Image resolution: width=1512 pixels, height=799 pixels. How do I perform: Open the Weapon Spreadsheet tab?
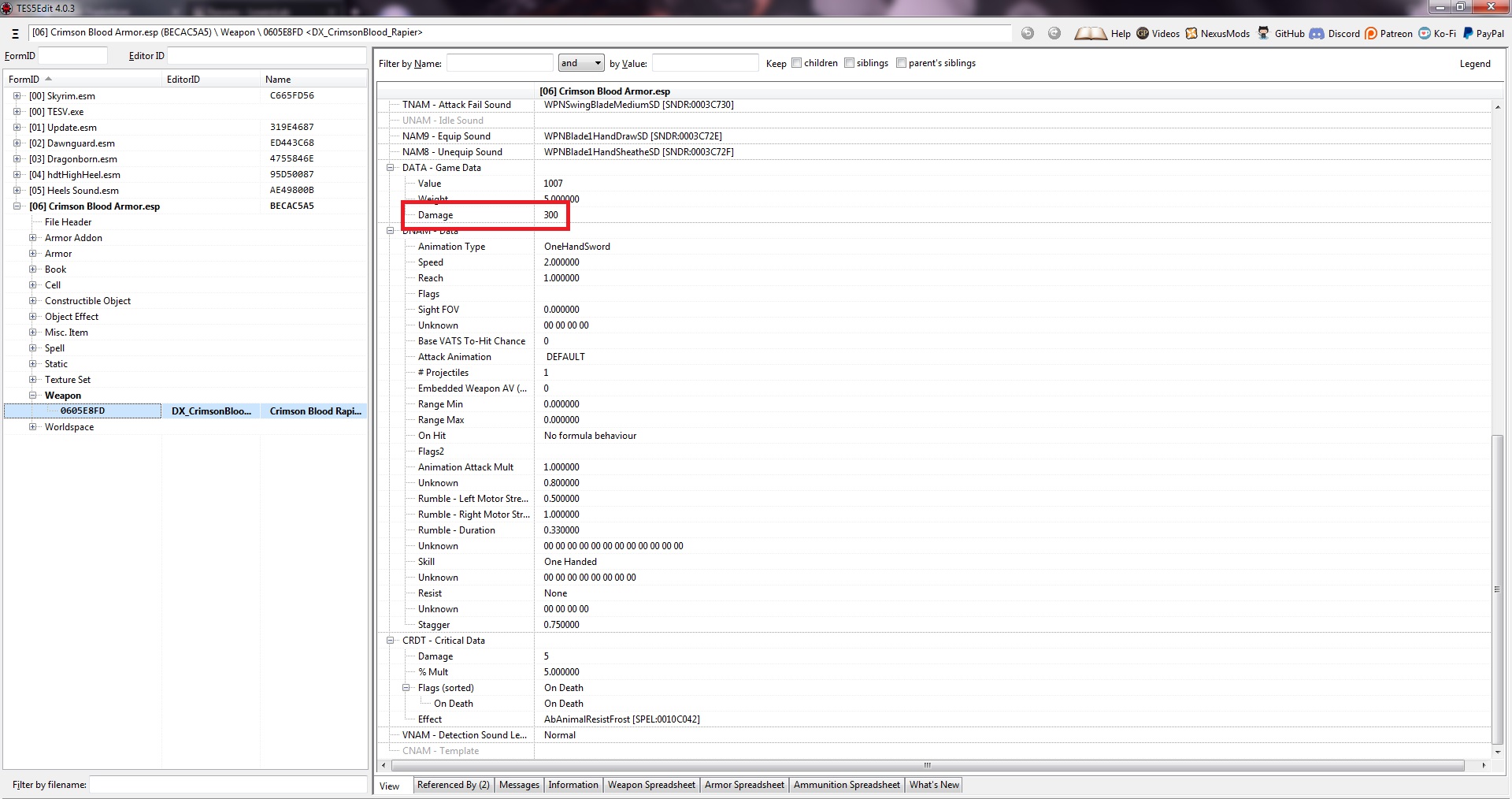651,785
